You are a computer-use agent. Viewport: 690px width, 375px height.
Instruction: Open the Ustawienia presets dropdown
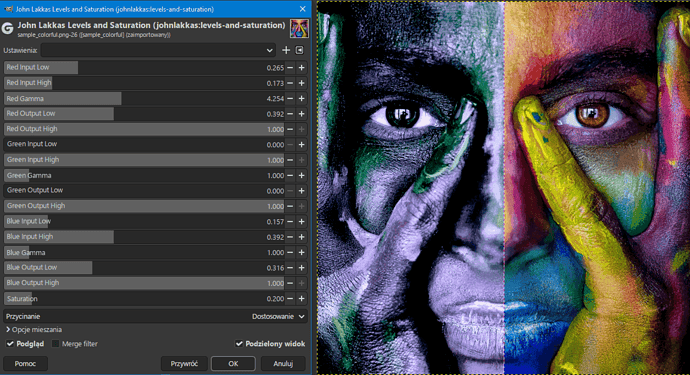click(x=158, y=50)
